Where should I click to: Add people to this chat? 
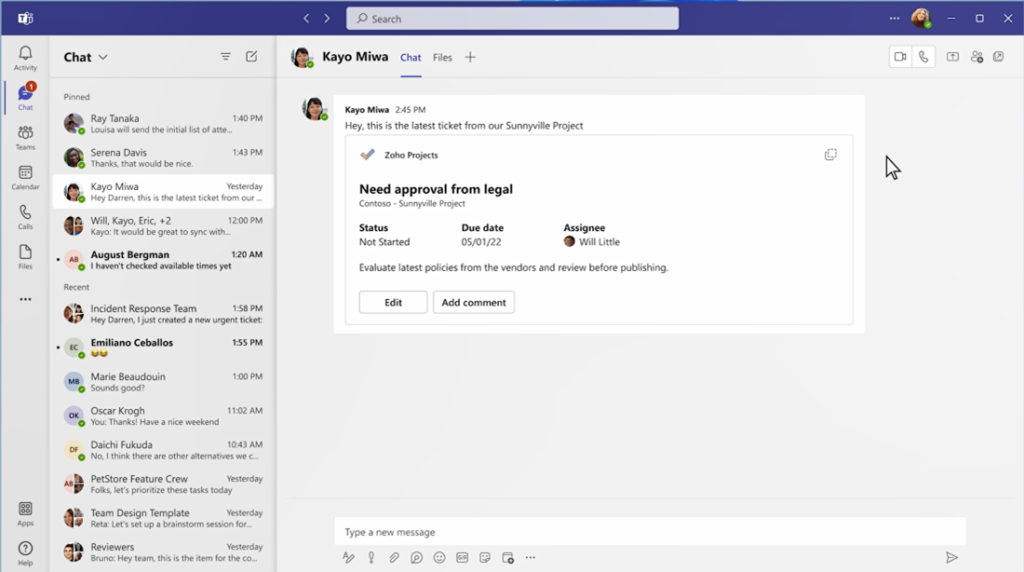[976, 57]
